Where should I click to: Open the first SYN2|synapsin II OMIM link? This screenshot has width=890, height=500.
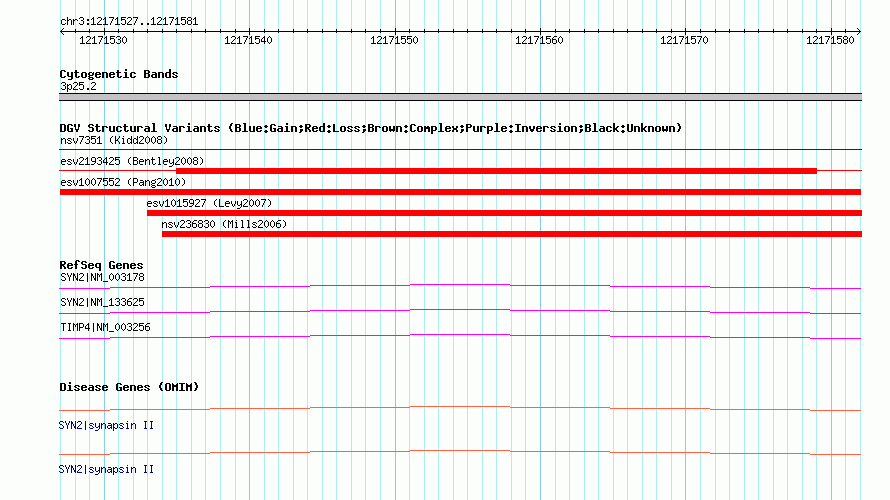pyautogui.click(x=106, y=426)
